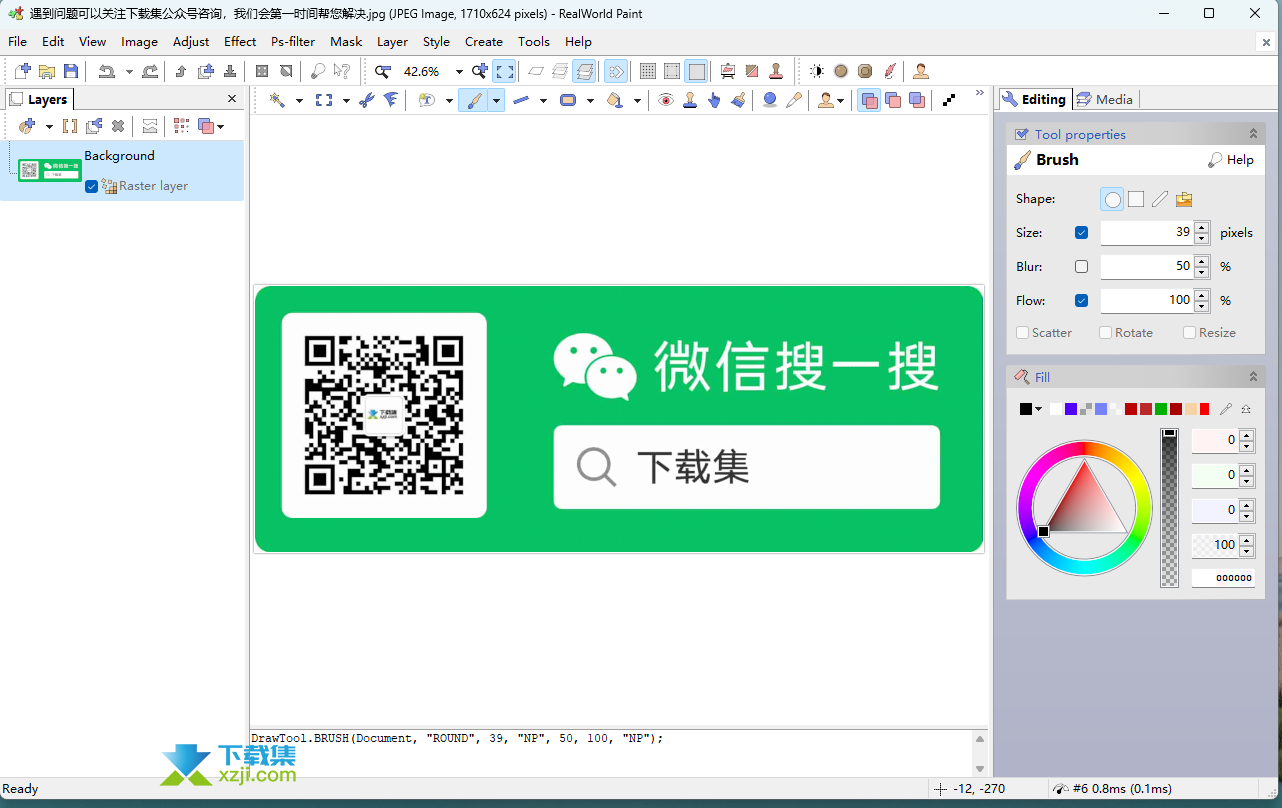
Task: Select the Brush tool in toolbar
Action: 473,100
